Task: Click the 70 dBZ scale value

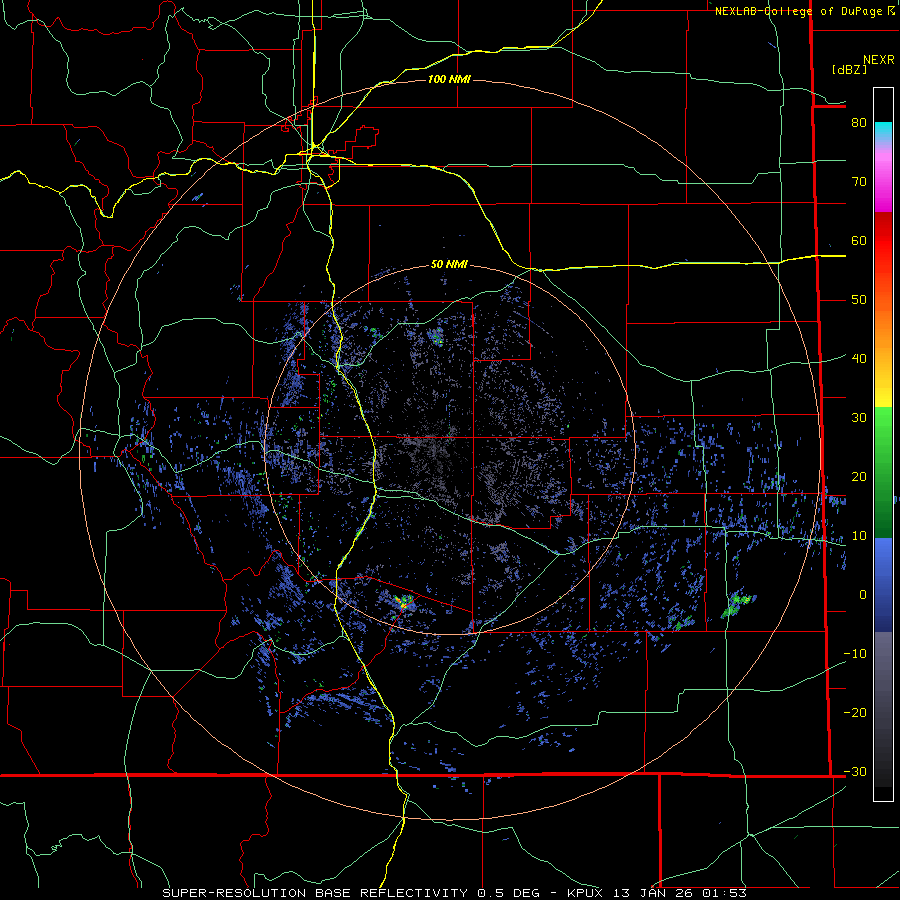Action: pos(859,181)
